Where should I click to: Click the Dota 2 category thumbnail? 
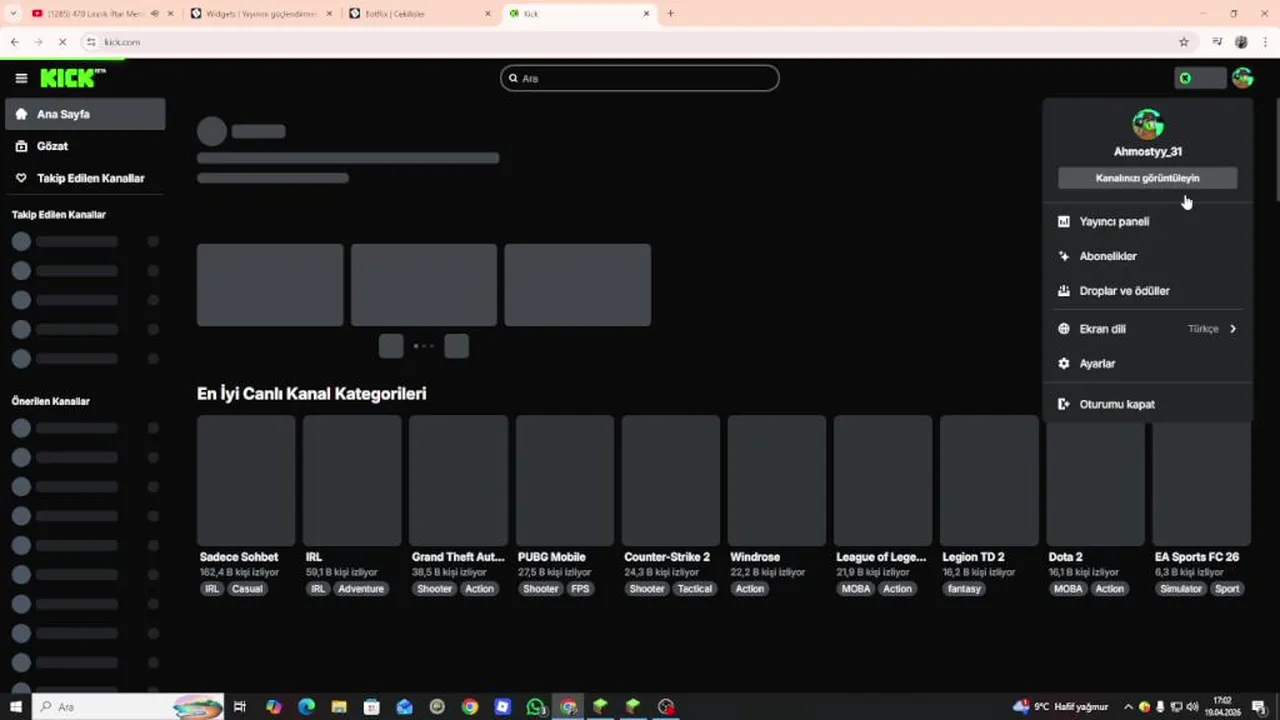[1096, 481]
